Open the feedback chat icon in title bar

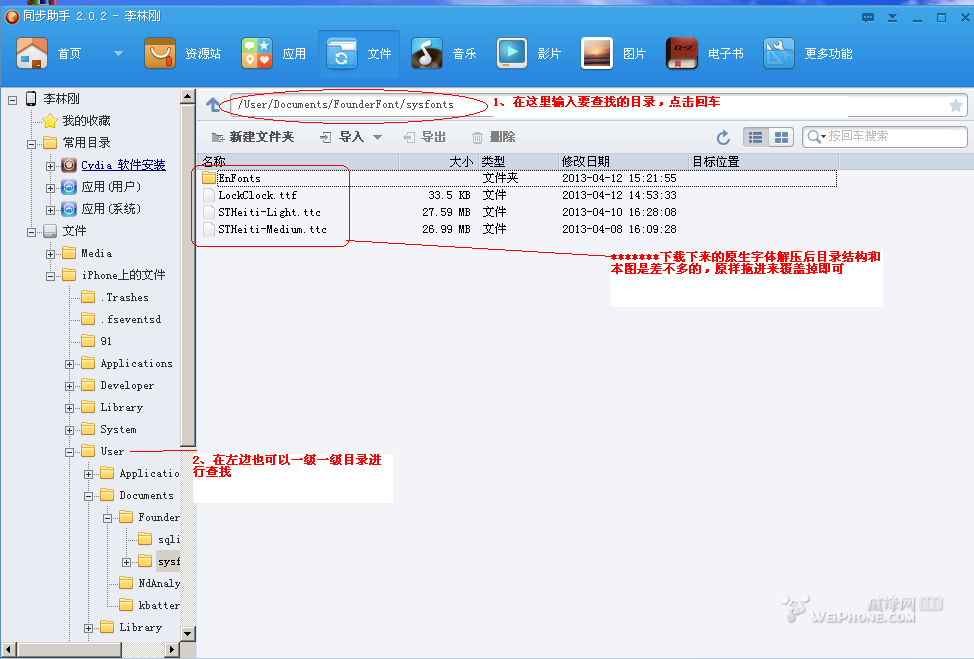click(868, 18)
